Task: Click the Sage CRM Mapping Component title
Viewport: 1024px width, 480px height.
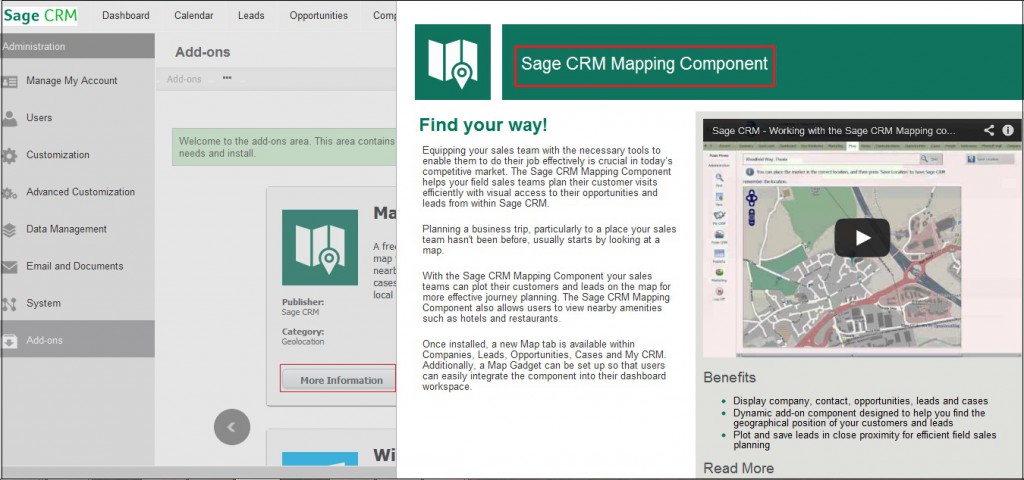Action: tap(645, 64)
